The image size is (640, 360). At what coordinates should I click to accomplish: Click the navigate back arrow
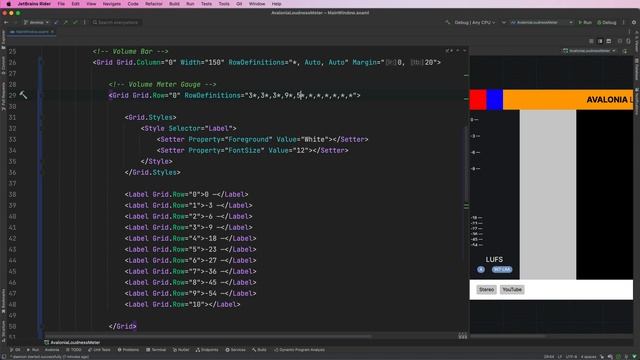pos(6,22)
